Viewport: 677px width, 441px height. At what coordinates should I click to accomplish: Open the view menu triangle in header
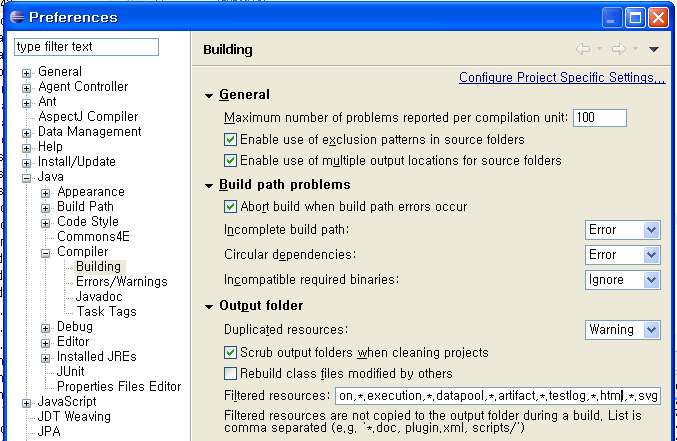(654, 49)
